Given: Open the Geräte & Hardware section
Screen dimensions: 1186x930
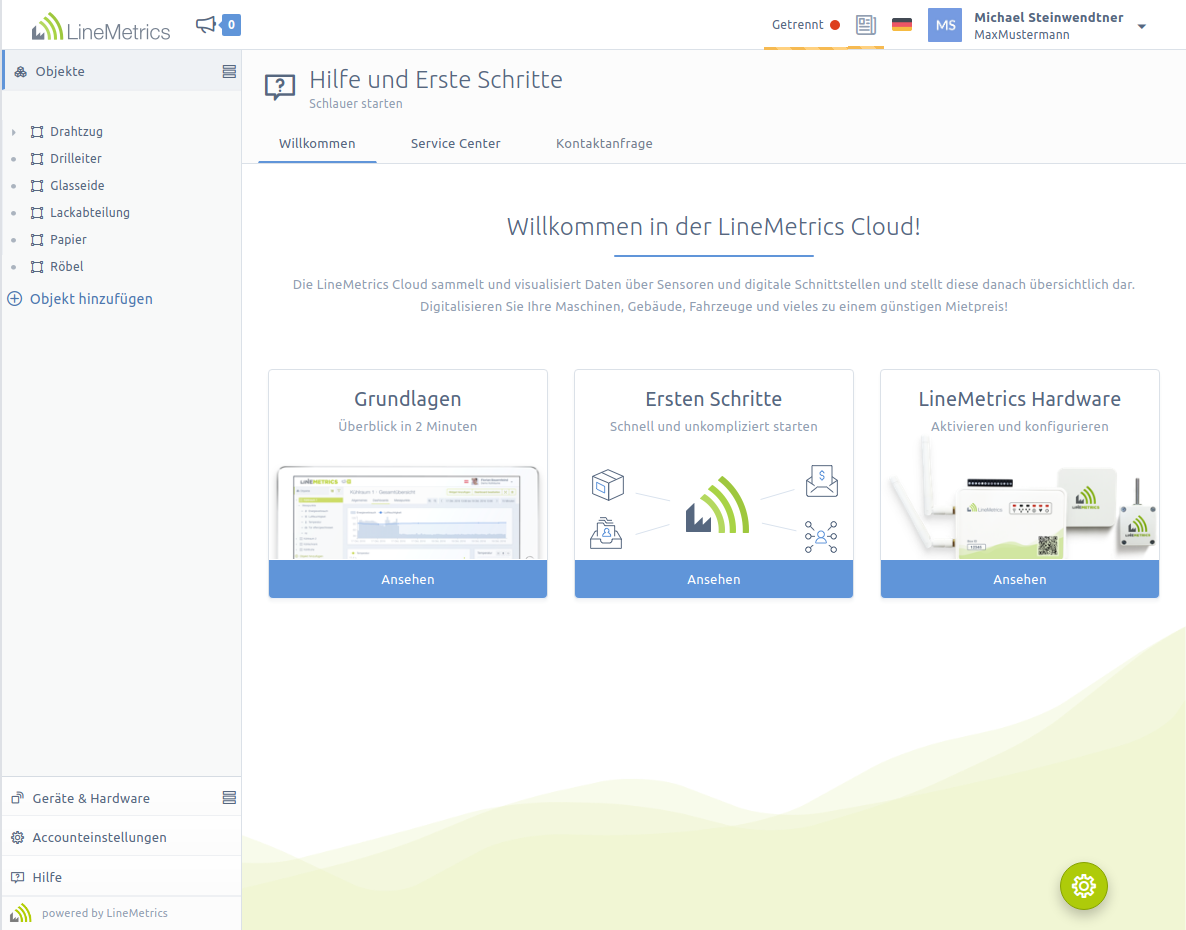Looking at the screenshot, I should (91, 798).
